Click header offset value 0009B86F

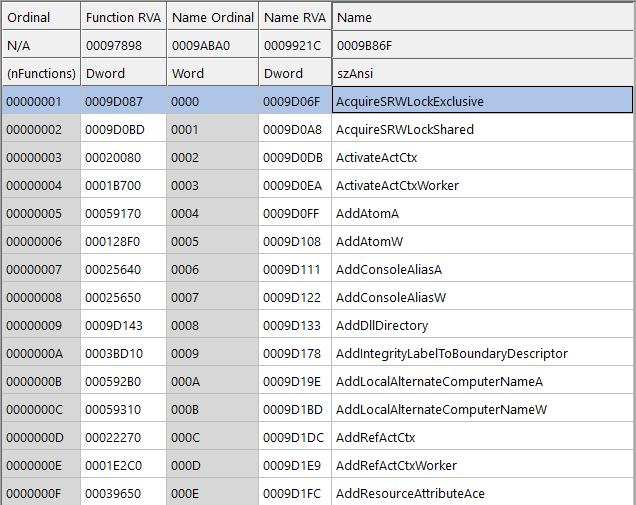(482, 45)
